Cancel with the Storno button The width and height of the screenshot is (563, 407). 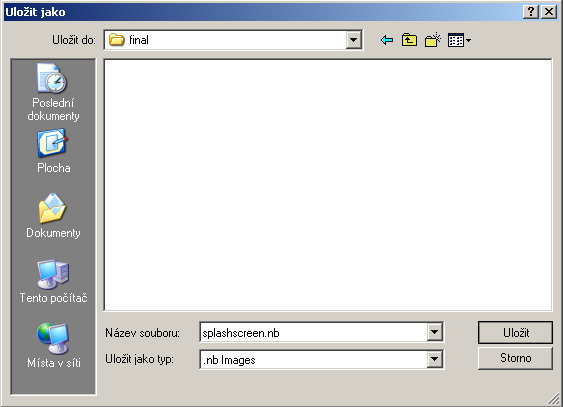point(515,358)
